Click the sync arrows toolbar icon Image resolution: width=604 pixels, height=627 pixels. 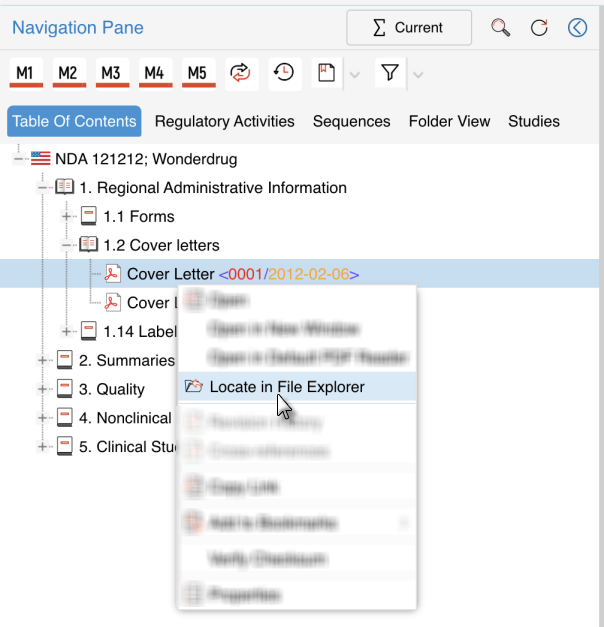[240, 73]
